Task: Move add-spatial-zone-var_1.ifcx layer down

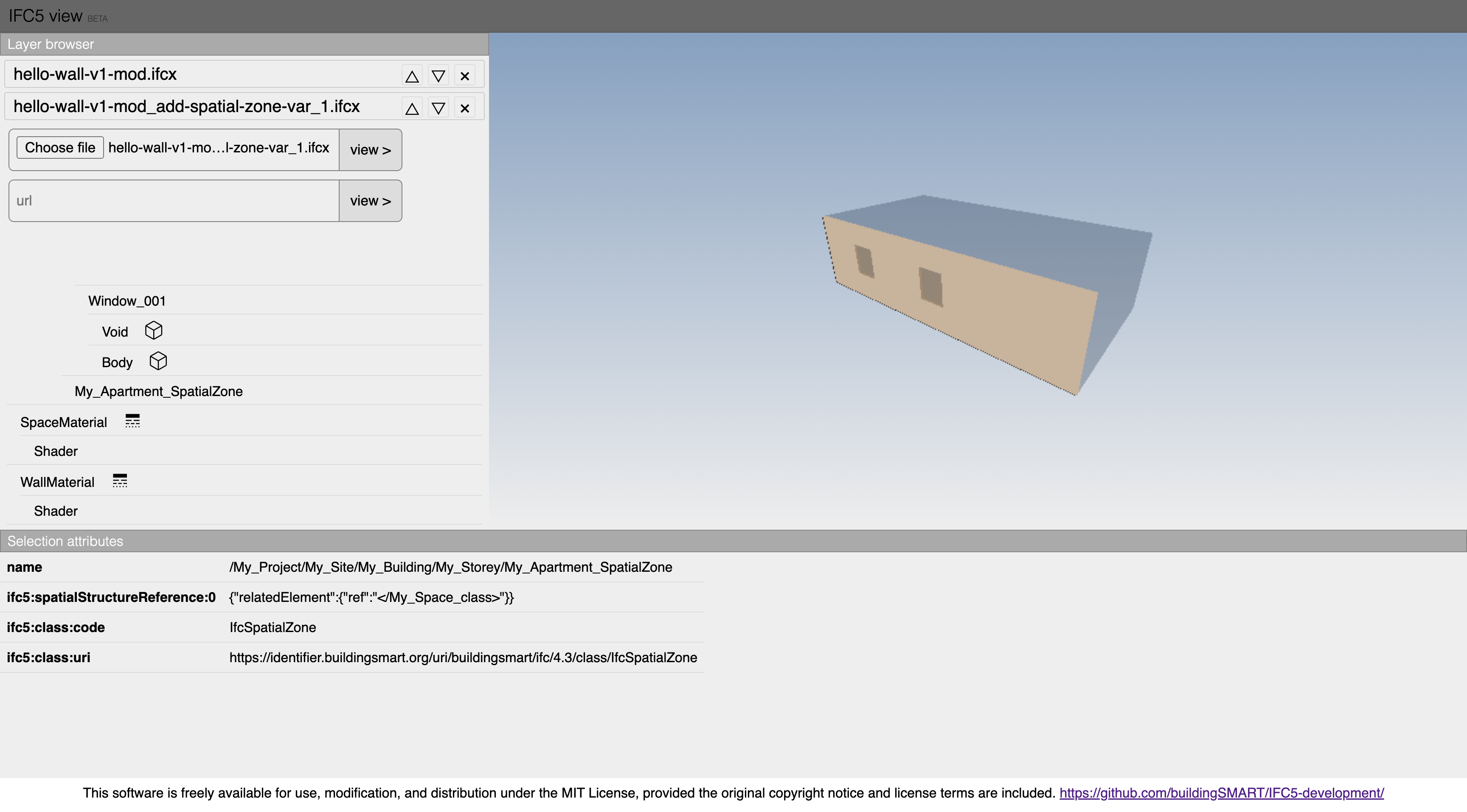Action: click(438, 108)
